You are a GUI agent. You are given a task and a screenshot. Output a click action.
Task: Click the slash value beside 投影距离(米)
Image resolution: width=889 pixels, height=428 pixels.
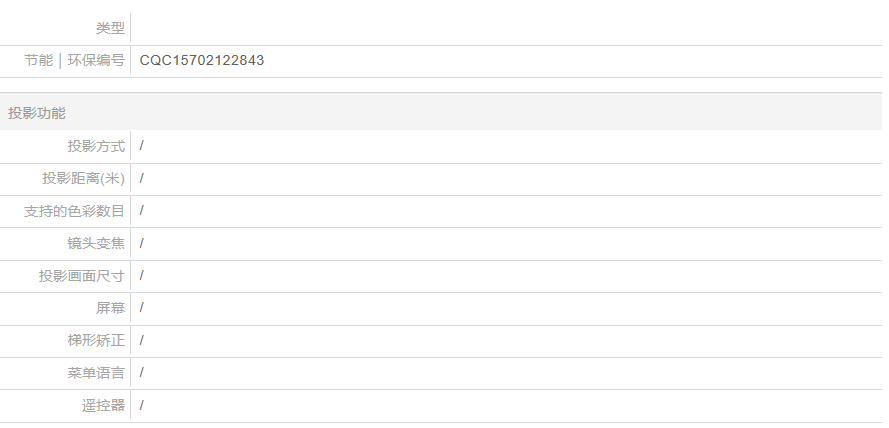coord(142,178)
